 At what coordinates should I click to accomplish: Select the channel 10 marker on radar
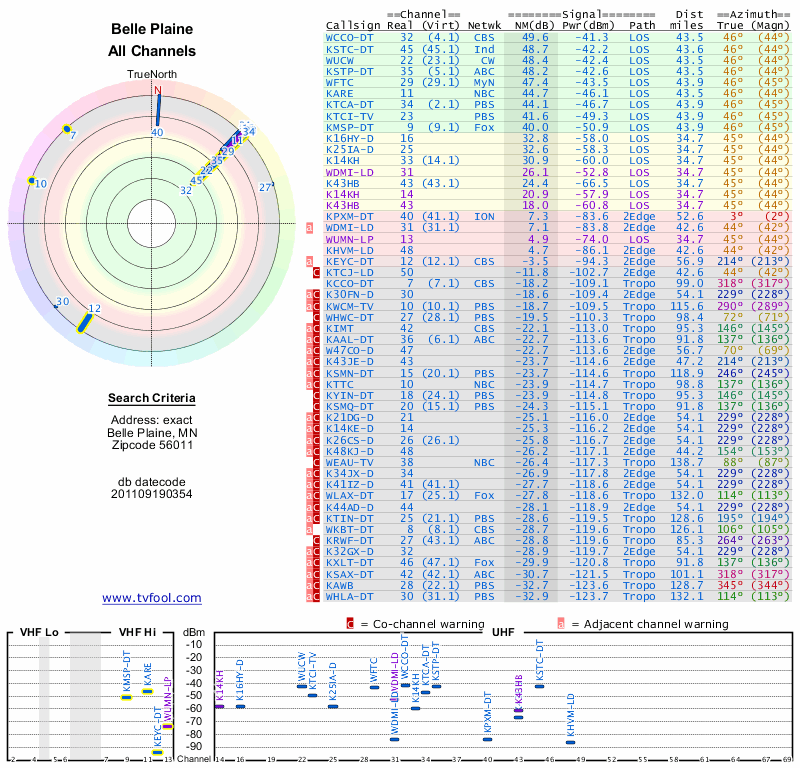29,182
